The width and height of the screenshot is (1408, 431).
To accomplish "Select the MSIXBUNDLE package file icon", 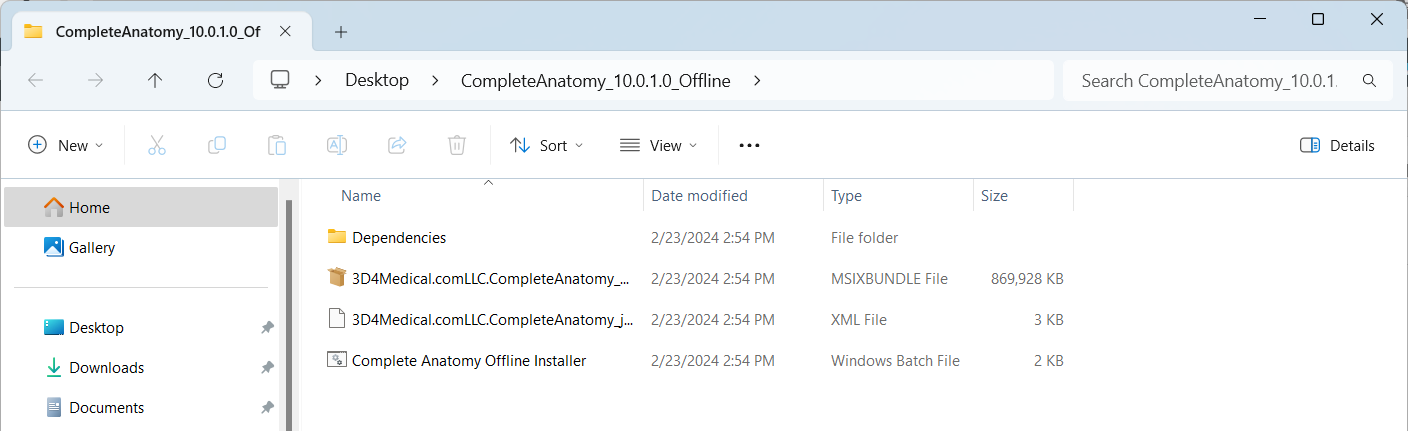I will coord(336,277).
